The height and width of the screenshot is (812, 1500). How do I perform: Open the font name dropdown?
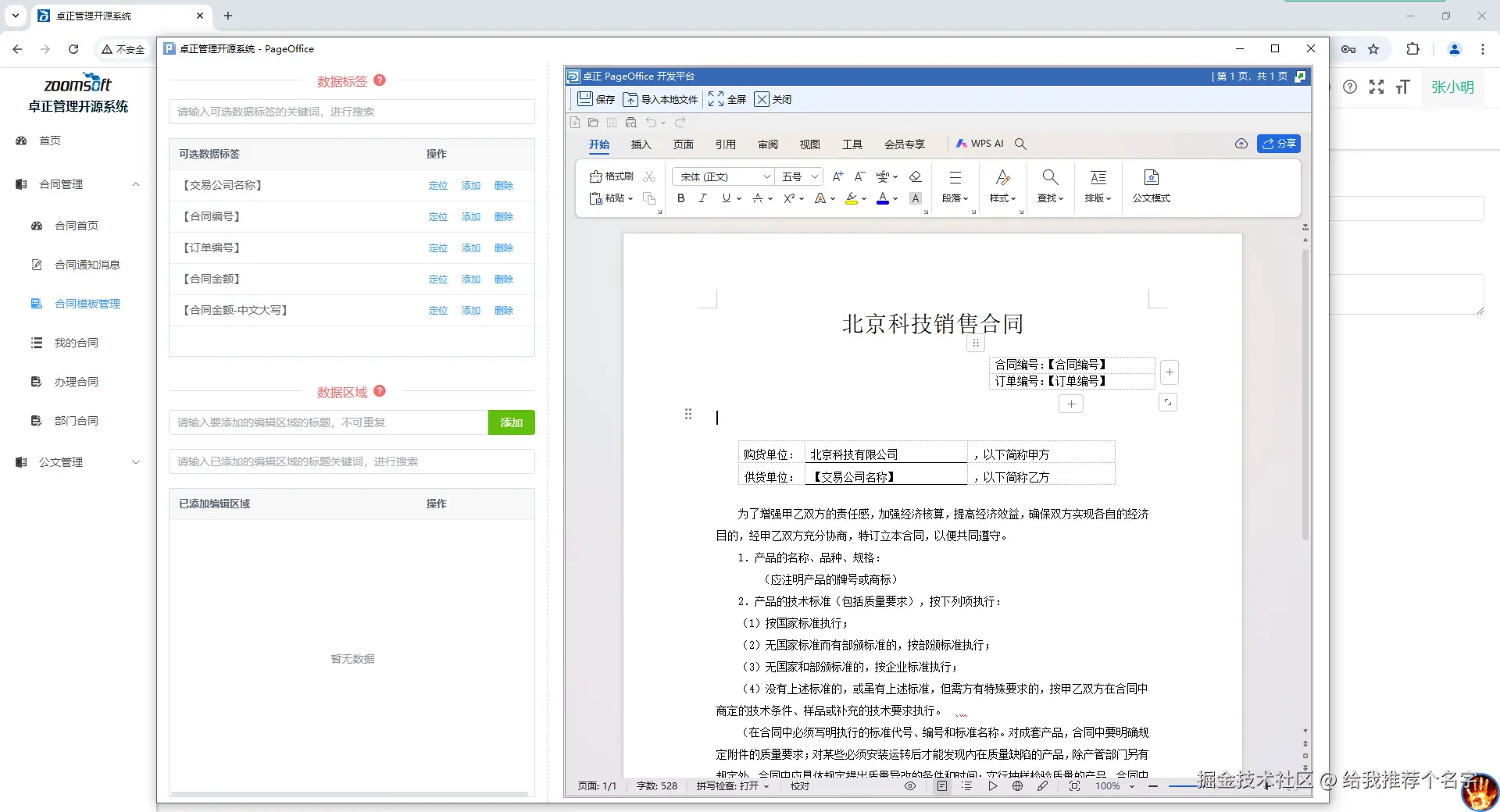[767, 176]
